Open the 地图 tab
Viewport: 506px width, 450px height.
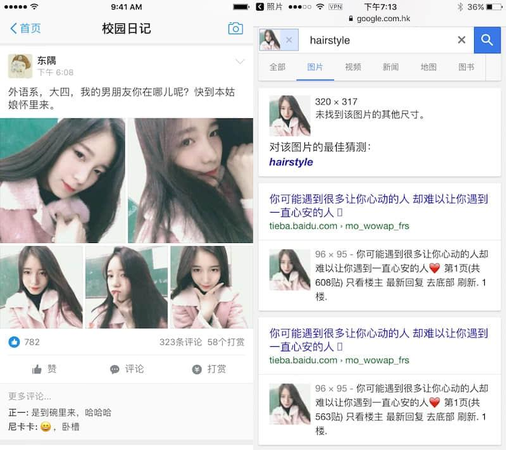(429, 67)
